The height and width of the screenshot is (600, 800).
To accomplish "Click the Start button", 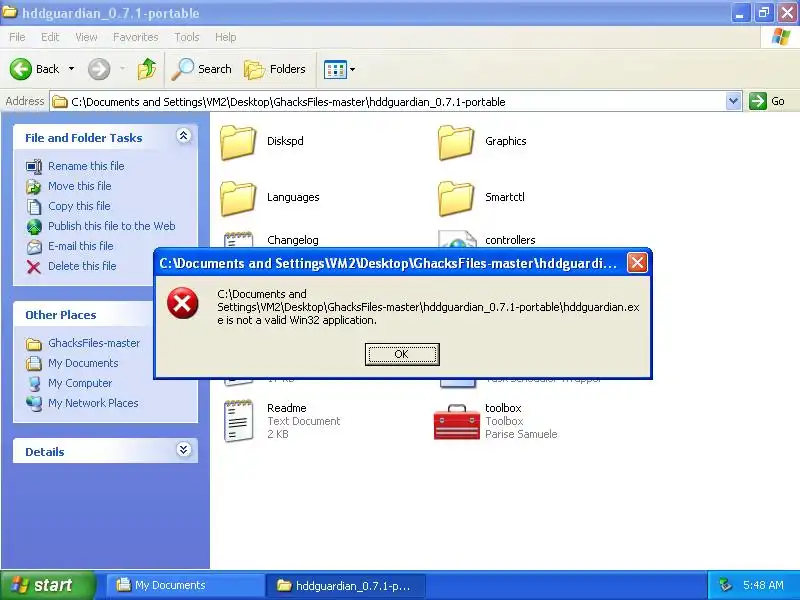I will point(48,585).
